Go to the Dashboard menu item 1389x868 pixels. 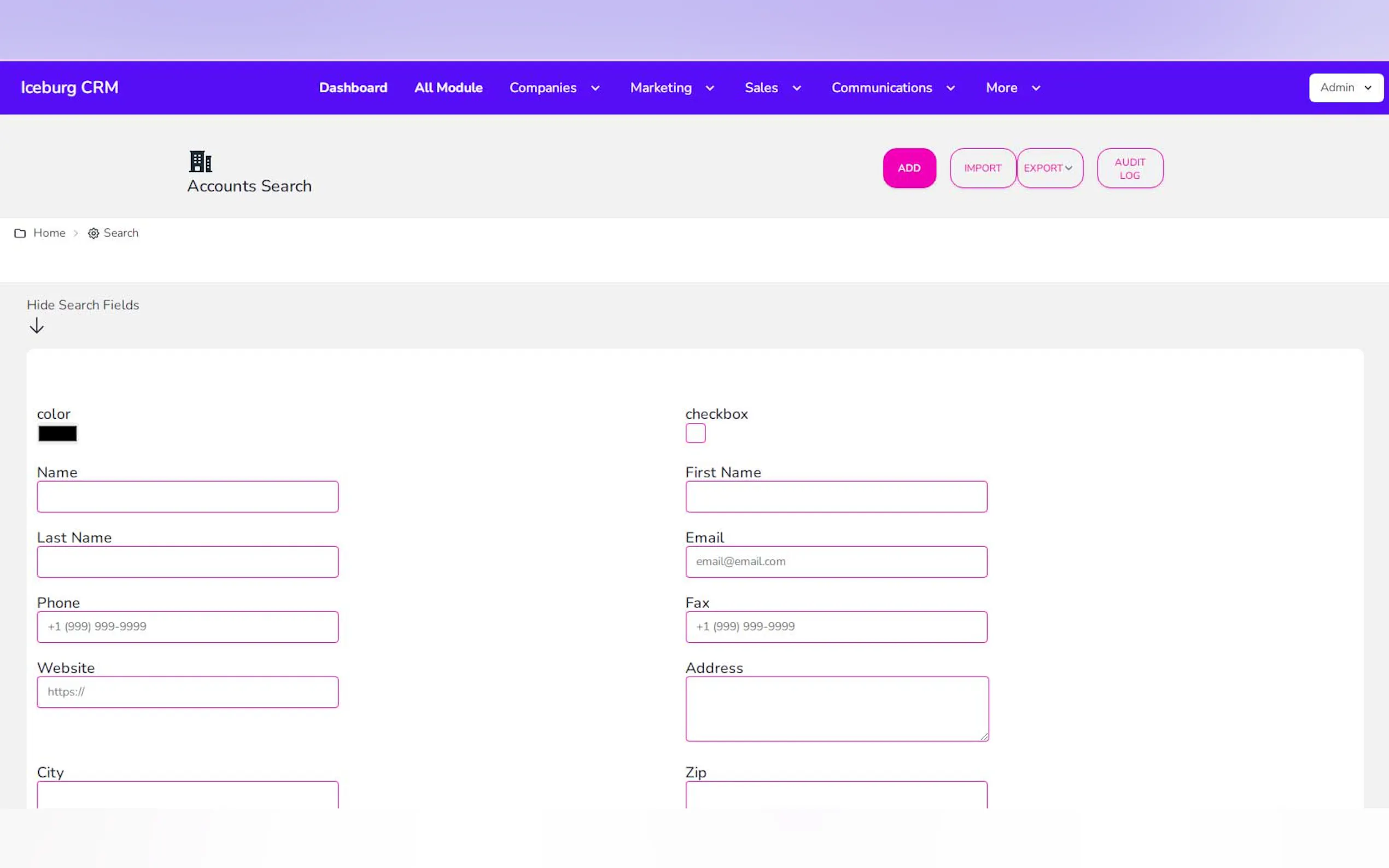pos(353,88)
